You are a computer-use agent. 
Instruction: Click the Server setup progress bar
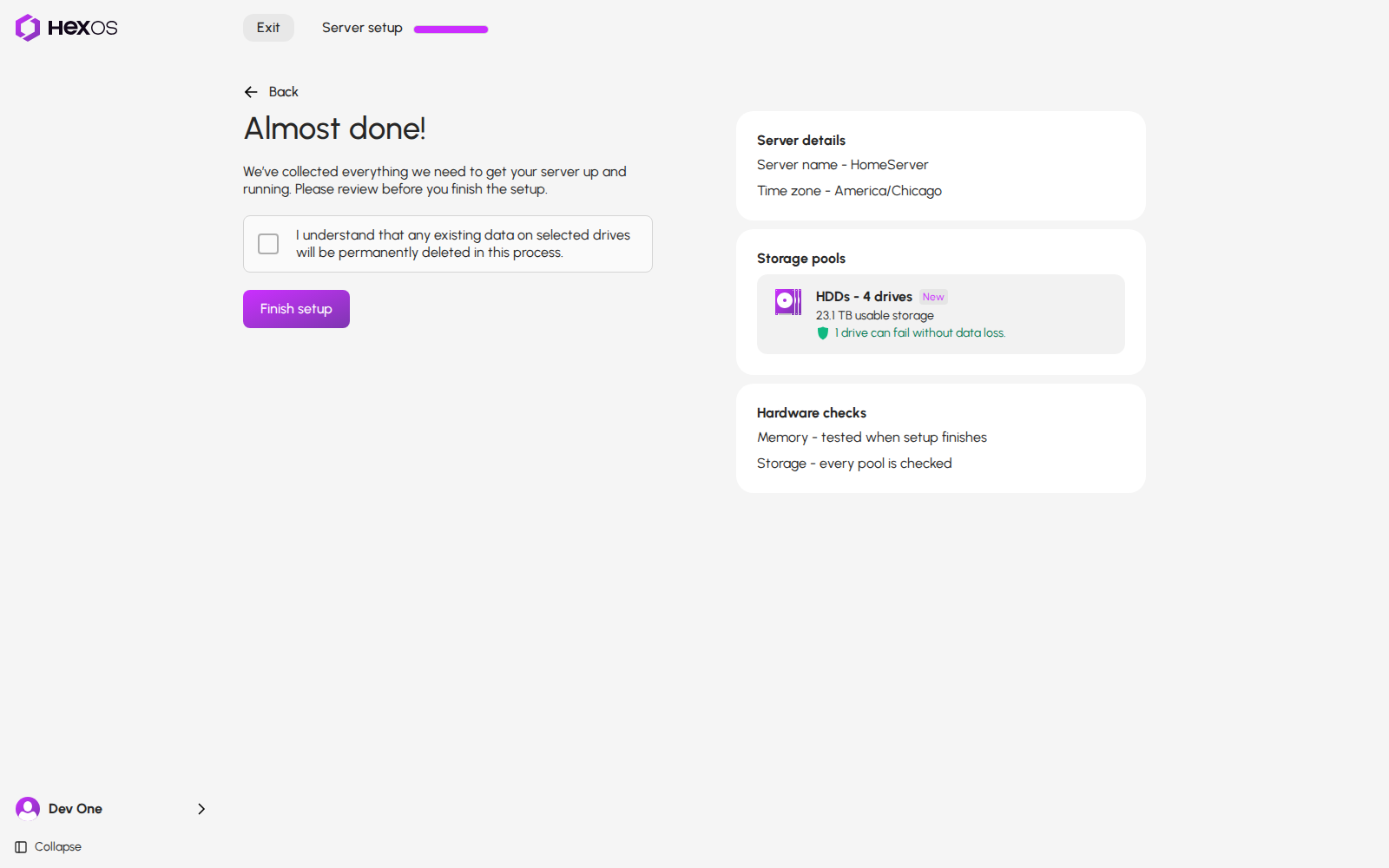point(451,30)
